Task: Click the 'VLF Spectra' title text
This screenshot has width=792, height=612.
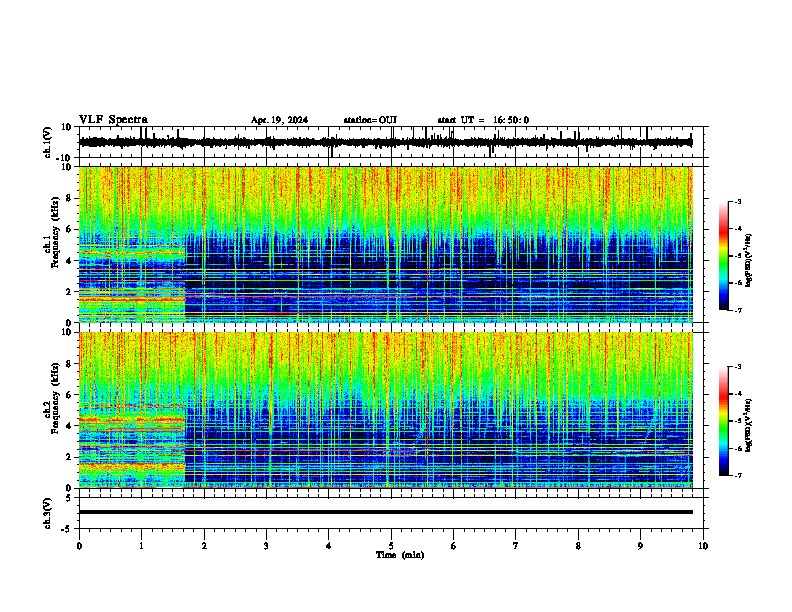Action: tap(113, 120)
